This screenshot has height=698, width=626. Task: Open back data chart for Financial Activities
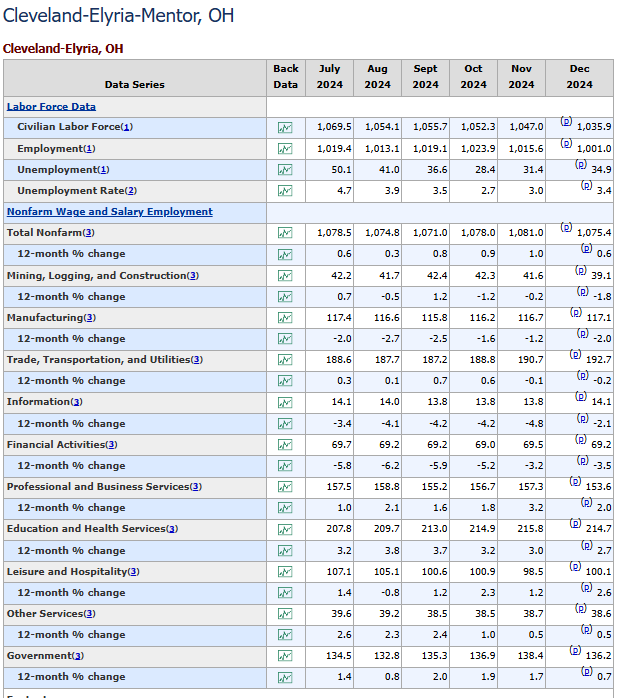(285, 445)
